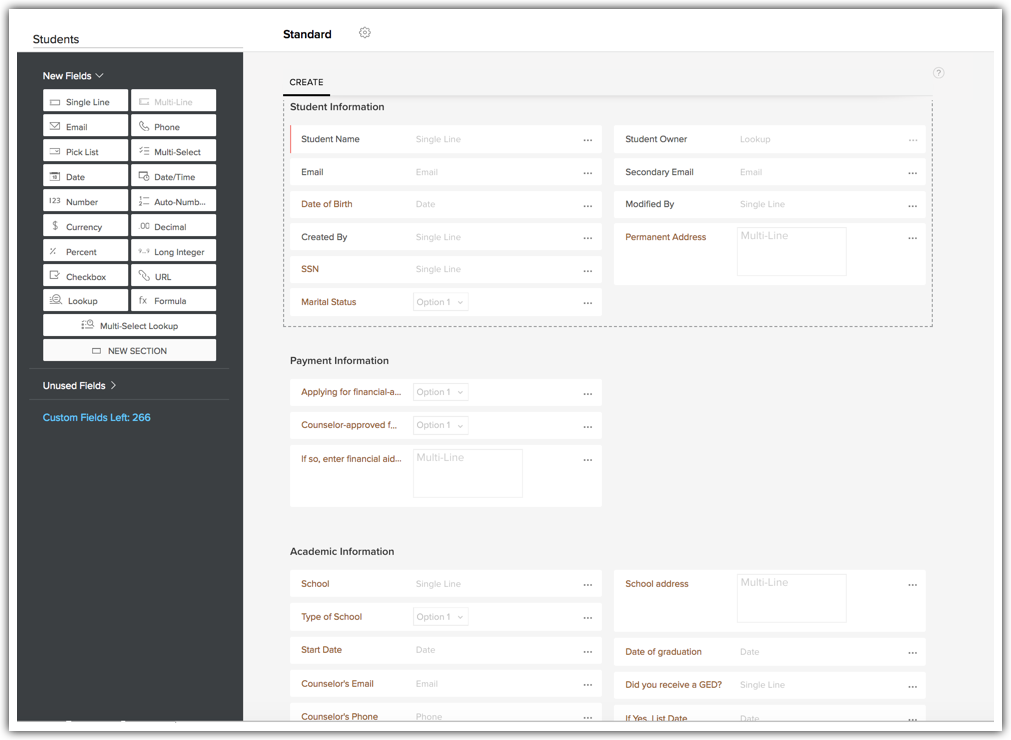Open the three-dot menu for SSN field
Screen dimensions: 1011x740
tap(588, 270)
